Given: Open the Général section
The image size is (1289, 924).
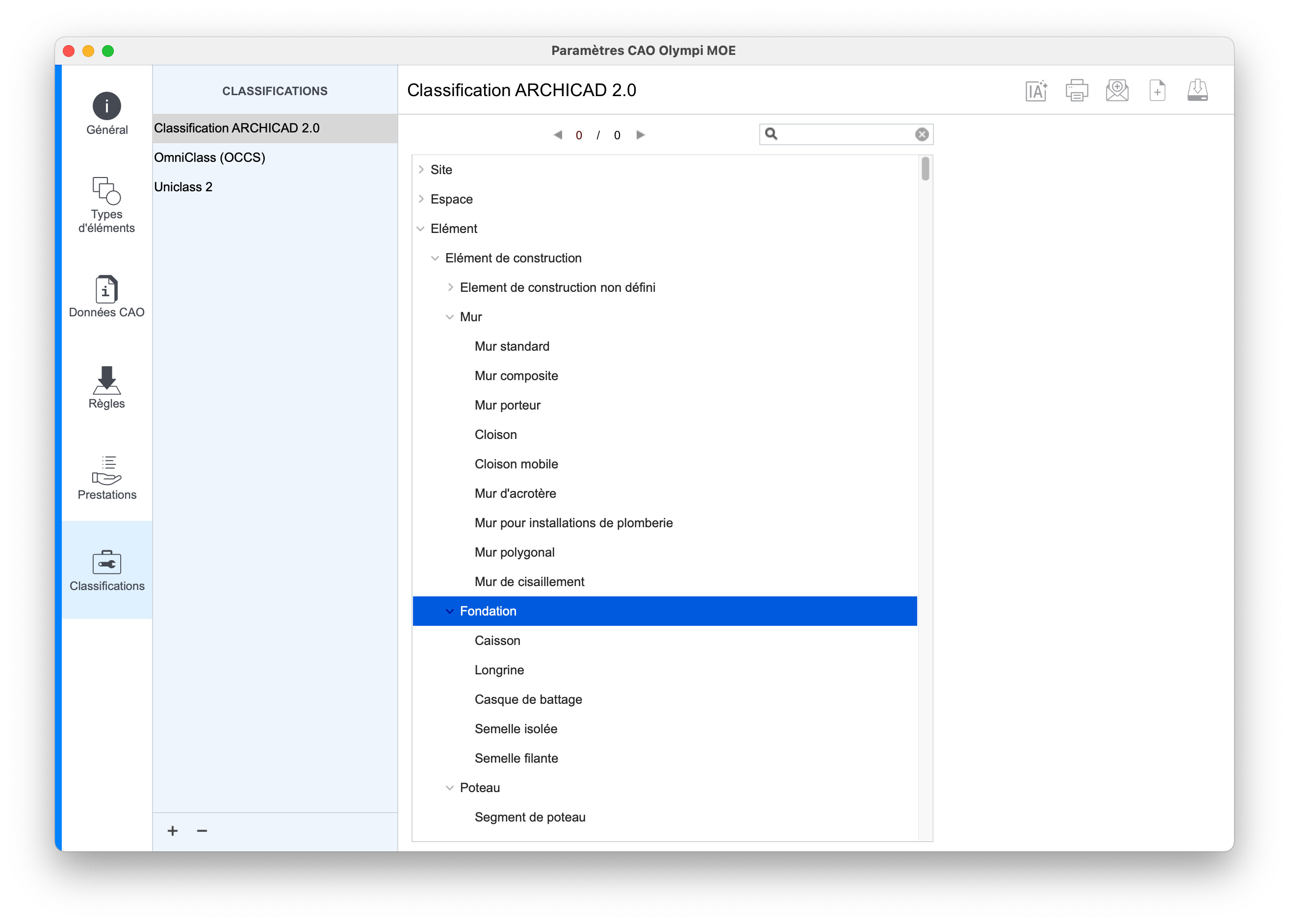Looking at the screenshot, I should pyautogui.click(x=107, y=114).
